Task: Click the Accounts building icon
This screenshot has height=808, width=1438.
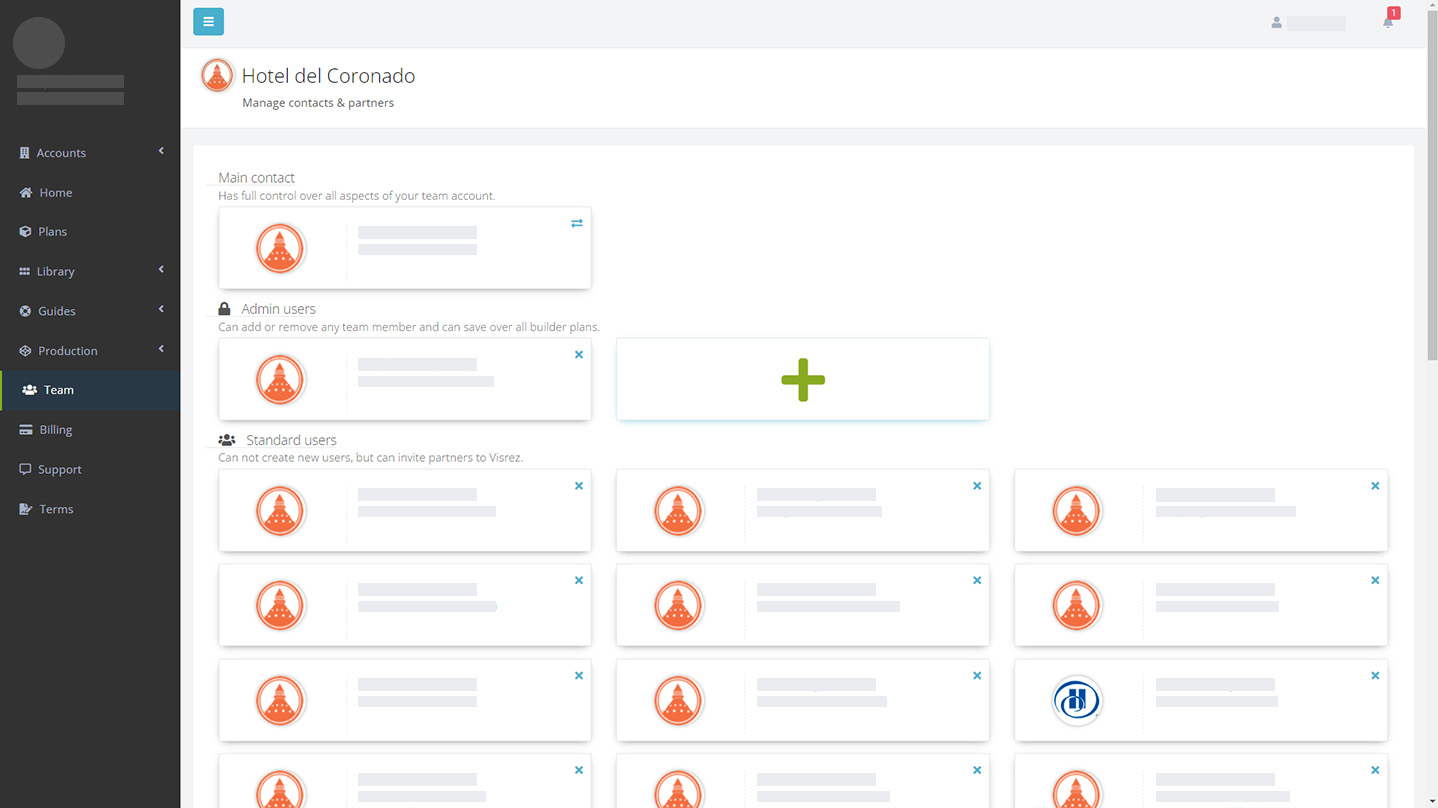Action: coord(25,153)
